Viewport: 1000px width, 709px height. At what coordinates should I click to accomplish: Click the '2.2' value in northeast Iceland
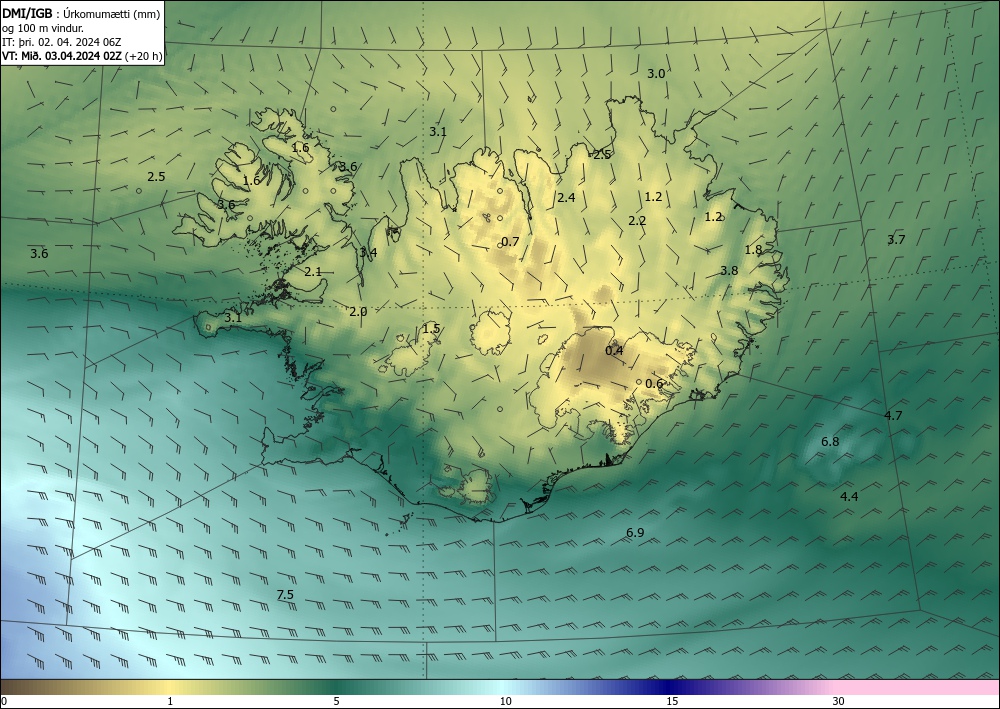coord(637,221)
